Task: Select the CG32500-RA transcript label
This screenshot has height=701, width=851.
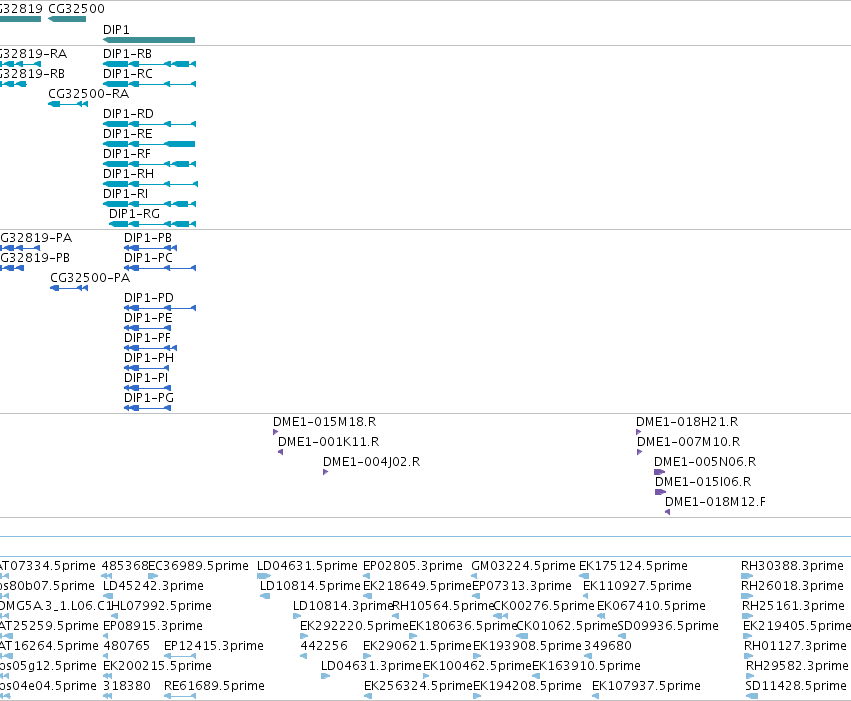Action: (88, 94)
